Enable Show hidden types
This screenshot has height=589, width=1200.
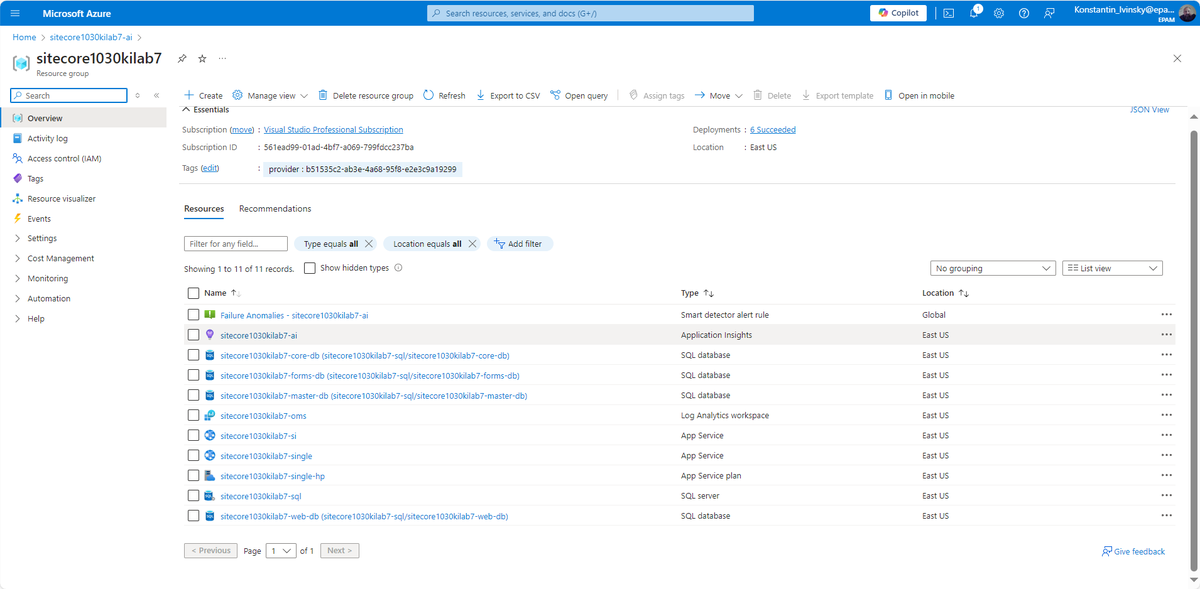[310, 267]
